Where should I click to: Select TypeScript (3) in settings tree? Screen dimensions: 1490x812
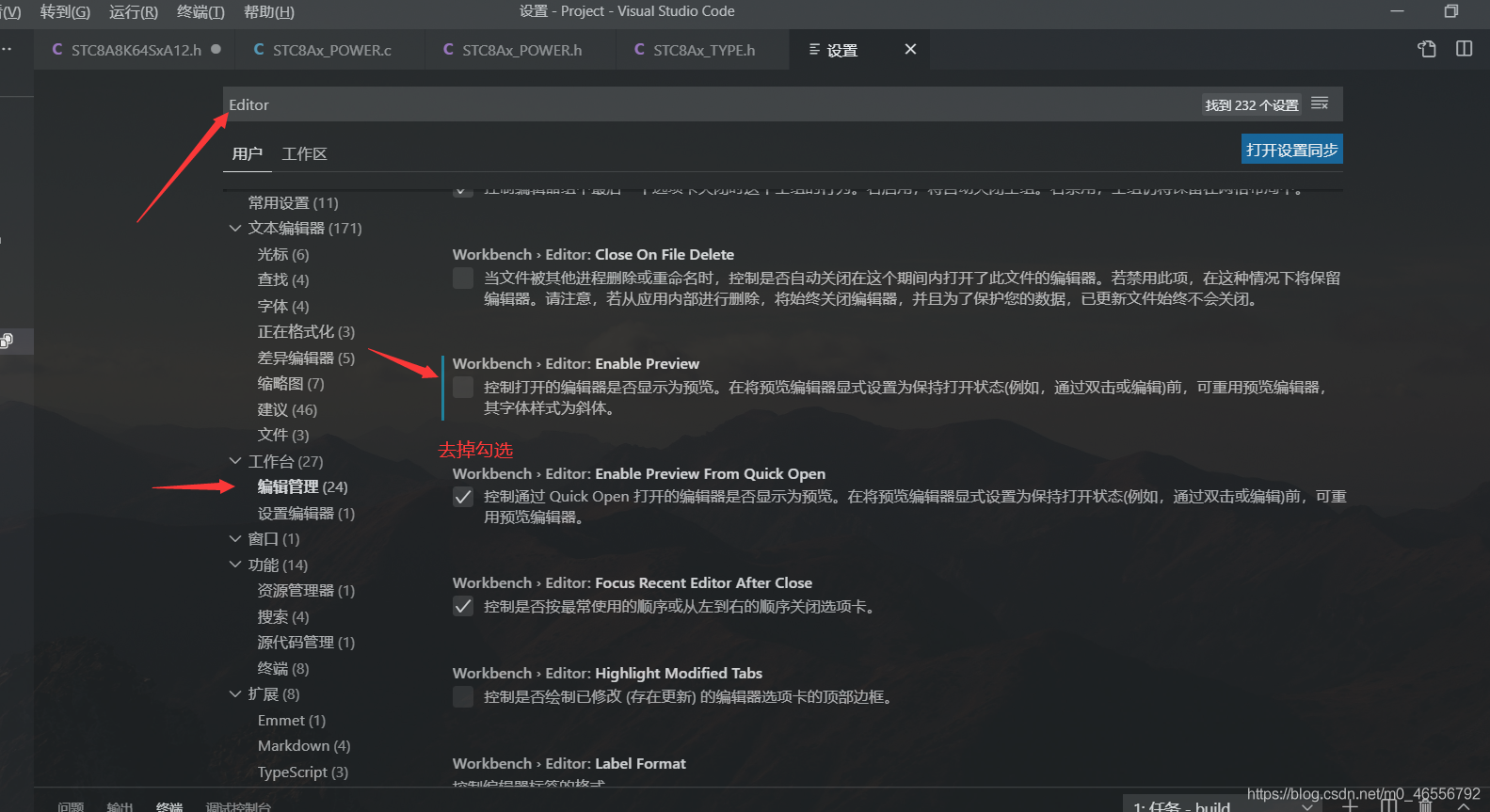point(303,772)
